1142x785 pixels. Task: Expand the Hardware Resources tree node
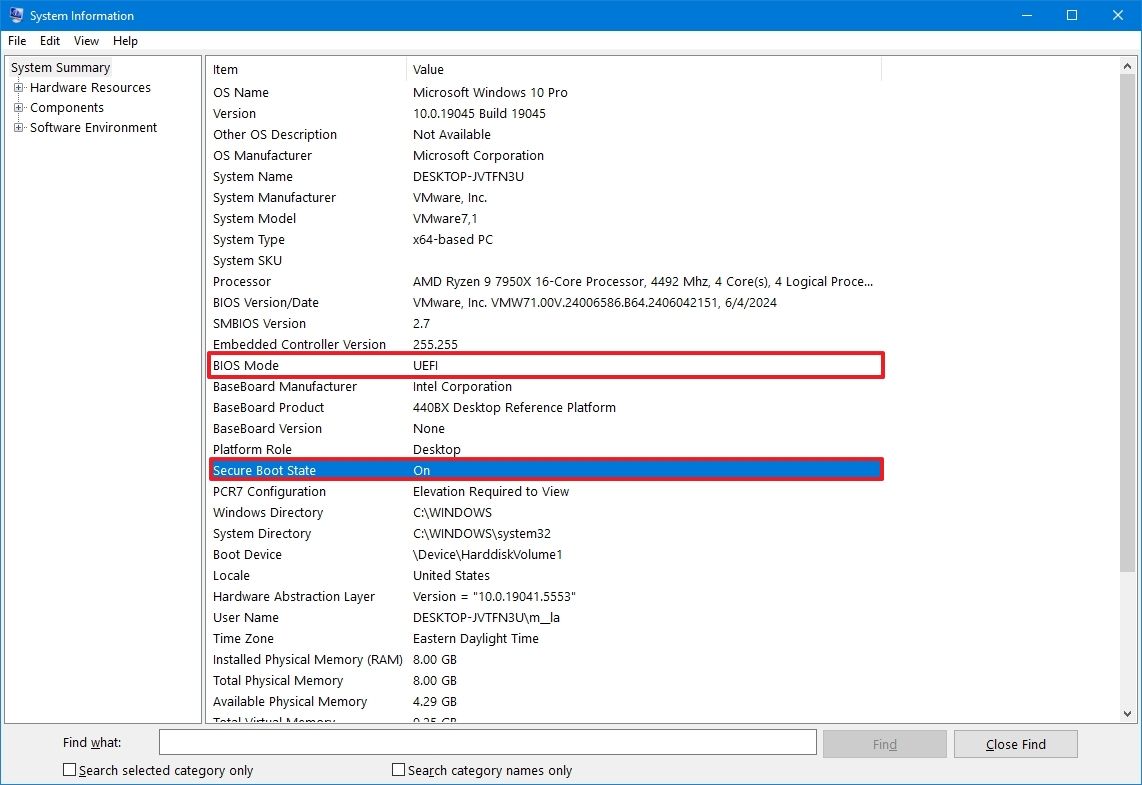20,87
